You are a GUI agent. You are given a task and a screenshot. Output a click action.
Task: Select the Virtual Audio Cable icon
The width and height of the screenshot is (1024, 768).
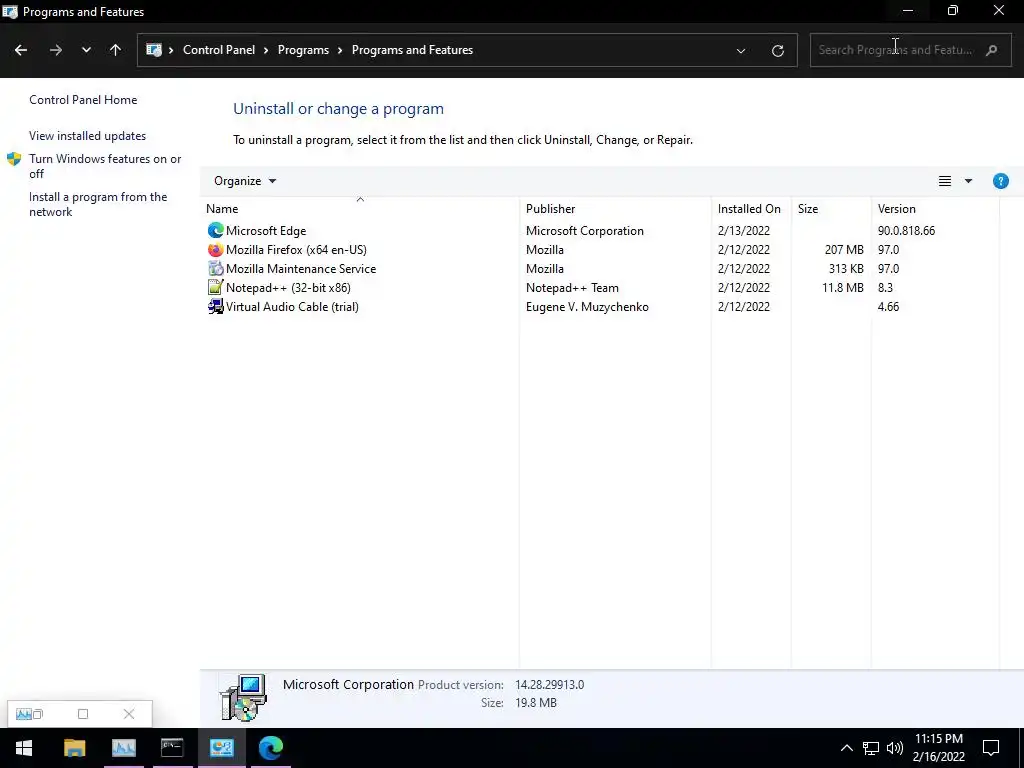(x=215, y=306)
